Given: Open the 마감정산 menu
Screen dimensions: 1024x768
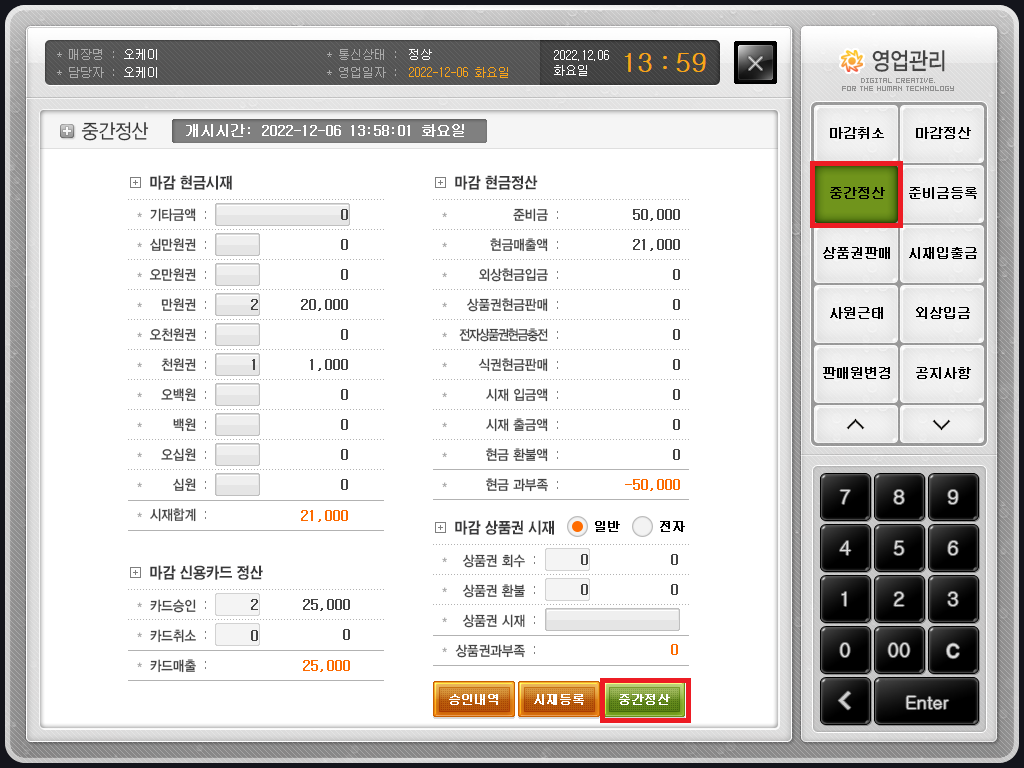Looking at the screenshot, I should 942,133.
